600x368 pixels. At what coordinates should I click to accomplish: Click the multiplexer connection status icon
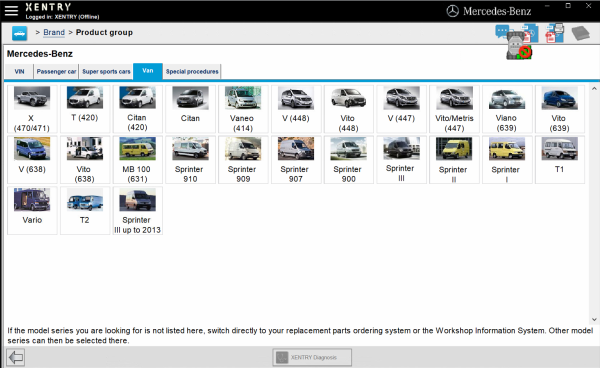pos(519,46)
